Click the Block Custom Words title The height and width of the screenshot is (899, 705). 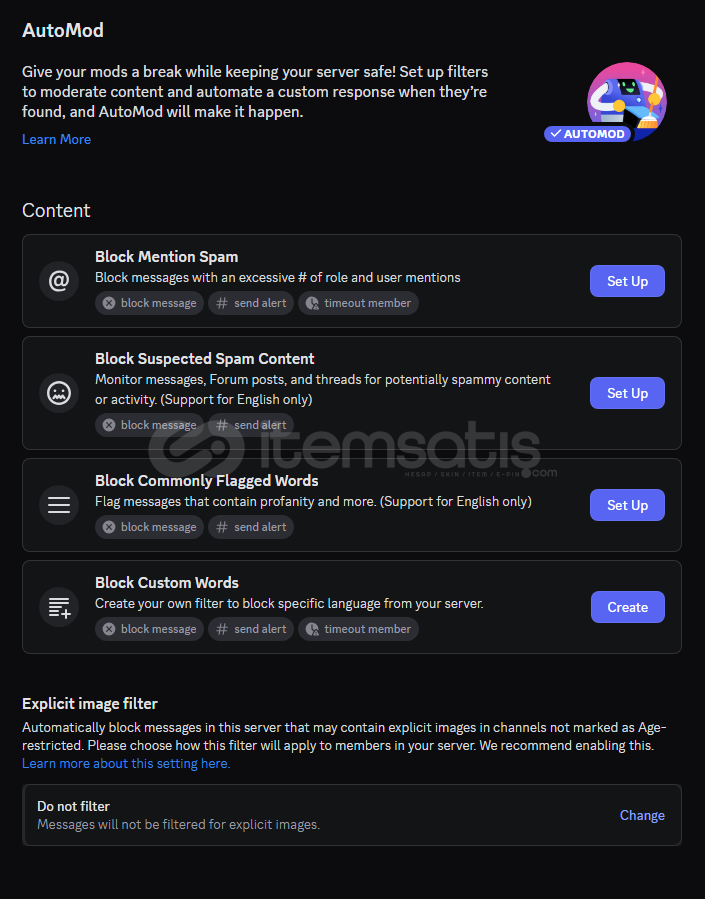pos(167,583)
